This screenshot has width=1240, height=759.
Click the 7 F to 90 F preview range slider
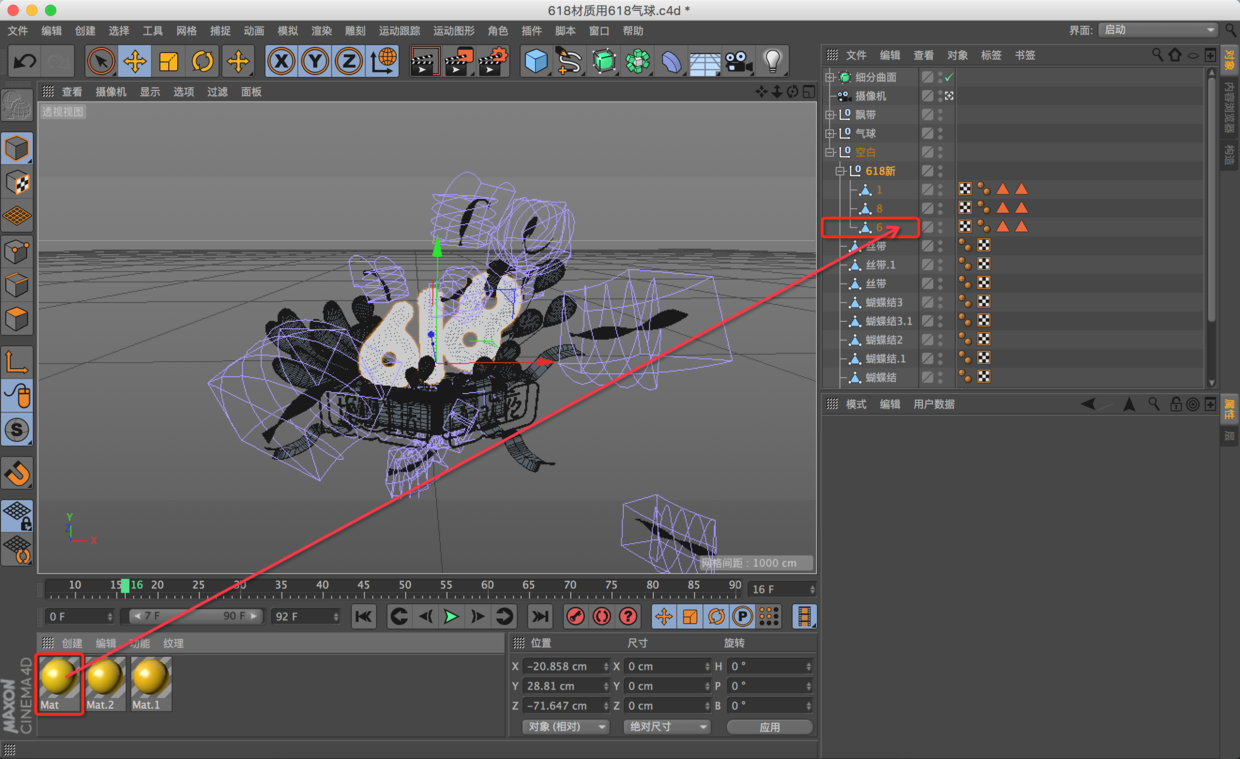[196, 616]
